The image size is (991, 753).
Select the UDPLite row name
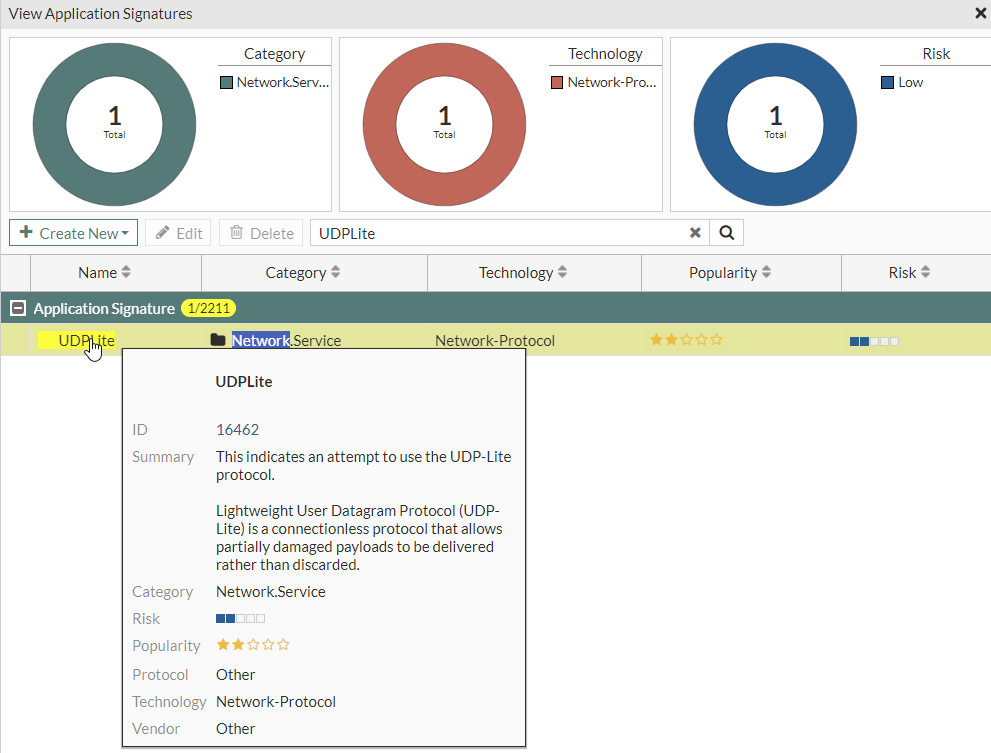(86, 340)
